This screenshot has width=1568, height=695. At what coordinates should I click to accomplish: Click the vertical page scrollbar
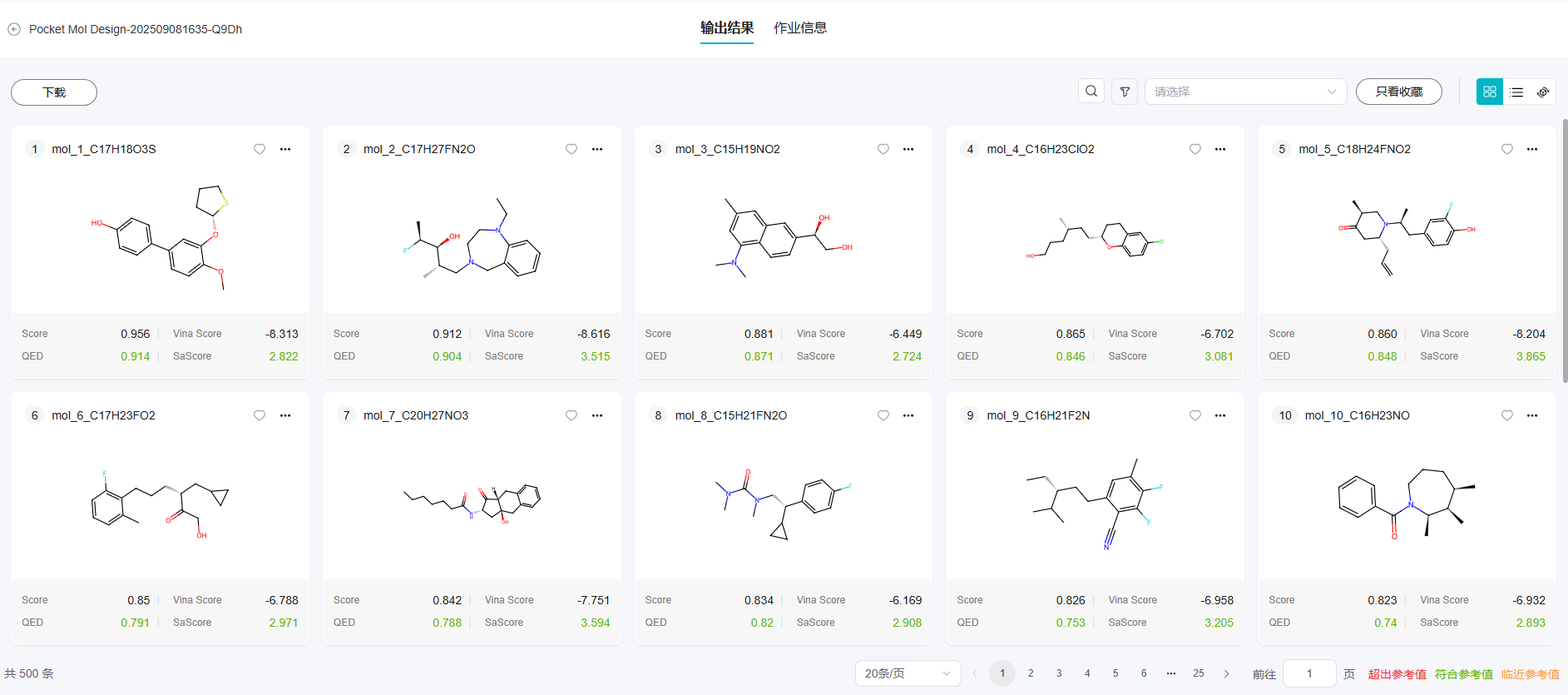tap(1565, 250)
